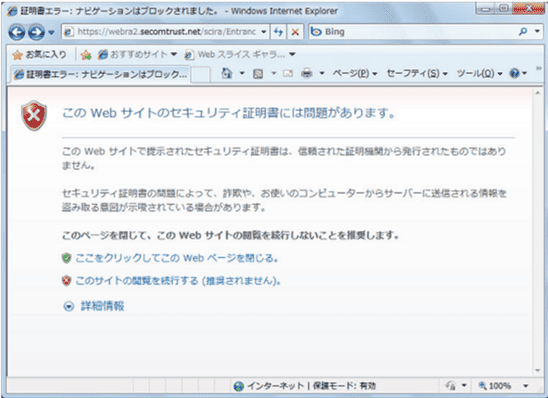The image size is (548, 398).
Task: Click the red shield certificate warning icon
Action: point(34,115)
